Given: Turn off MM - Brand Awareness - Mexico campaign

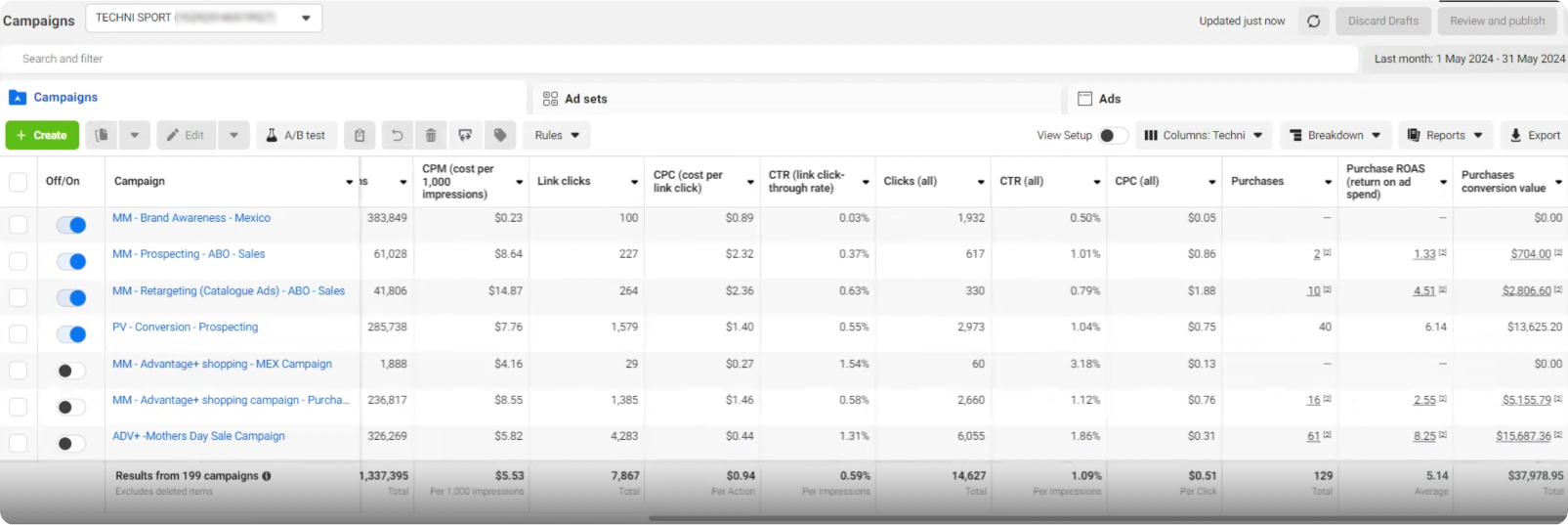Looking at the screenshot, I should click(71, 225).
